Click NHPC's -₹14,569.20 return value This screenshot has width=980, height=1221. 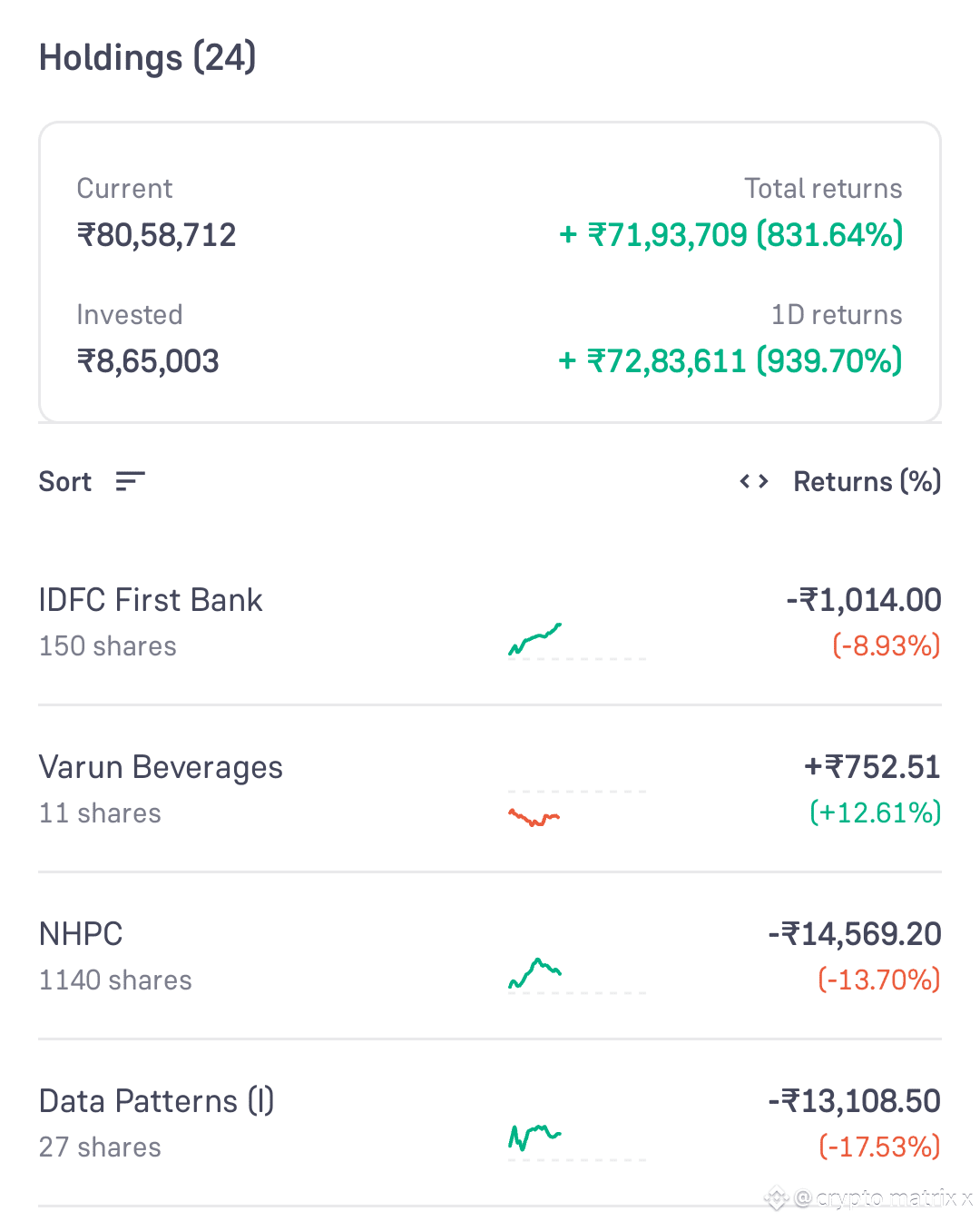[x=855, y=934]
